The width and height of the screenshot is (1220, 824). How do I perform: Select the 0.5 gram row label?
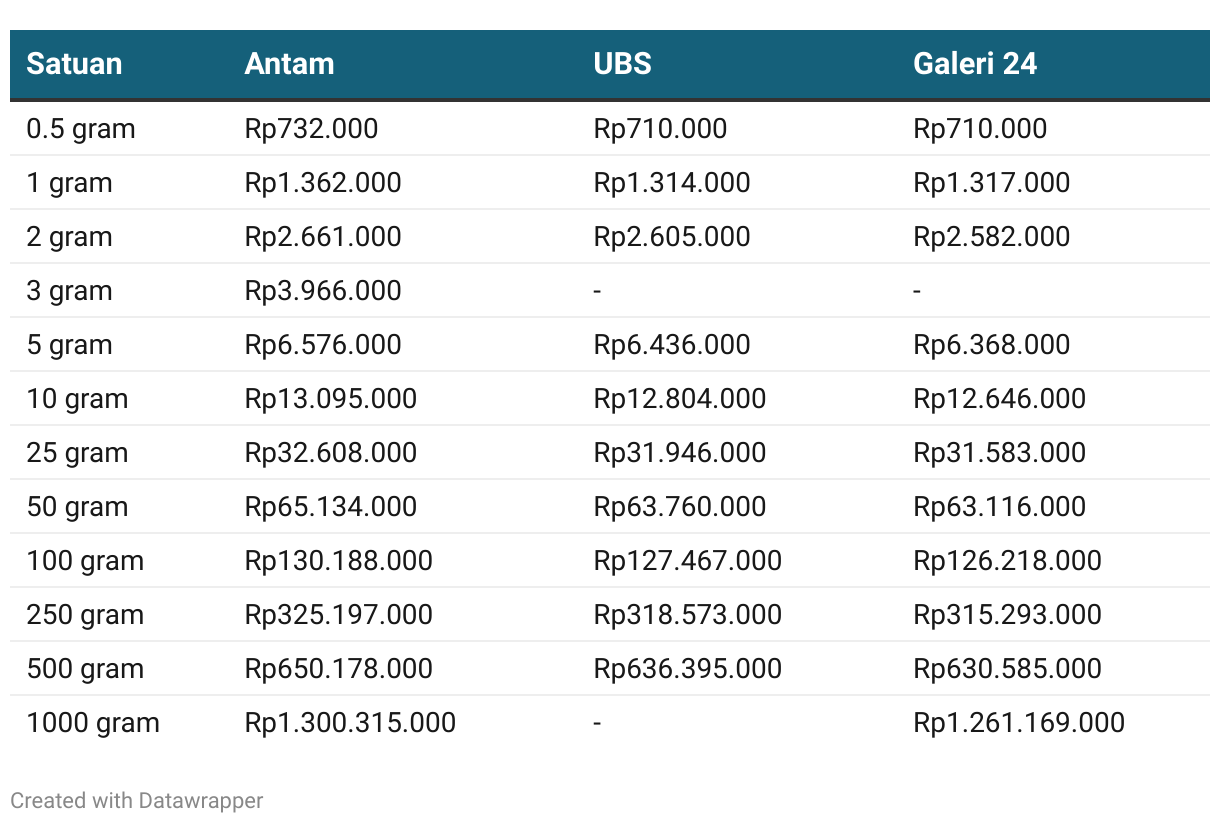coord(81,129)
